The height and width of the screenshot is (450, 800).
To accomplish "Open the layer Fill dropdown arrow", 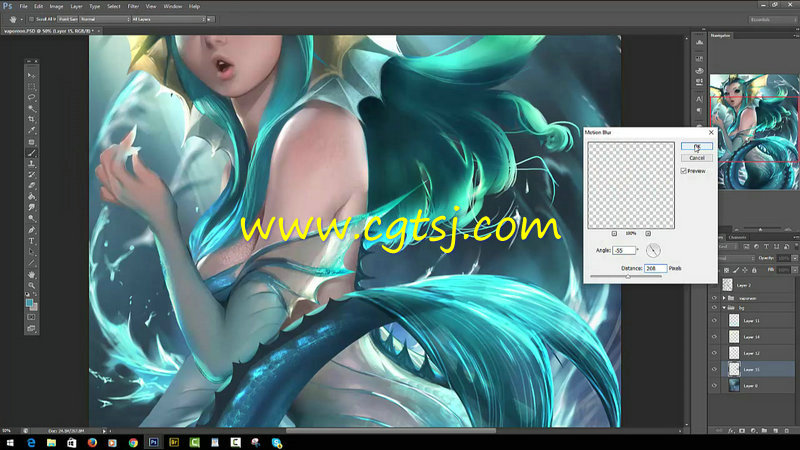I will pos(794,269).
